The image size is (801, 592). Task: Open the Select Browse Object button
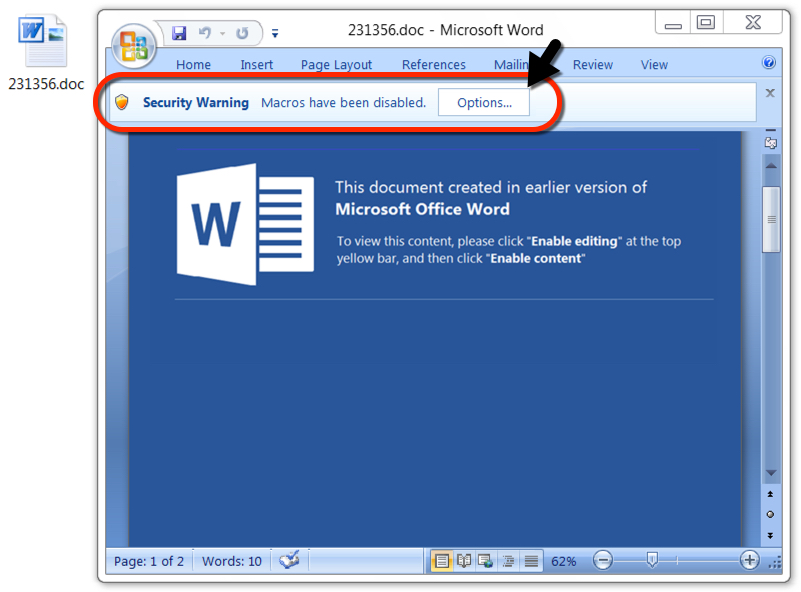pos(770,514)
